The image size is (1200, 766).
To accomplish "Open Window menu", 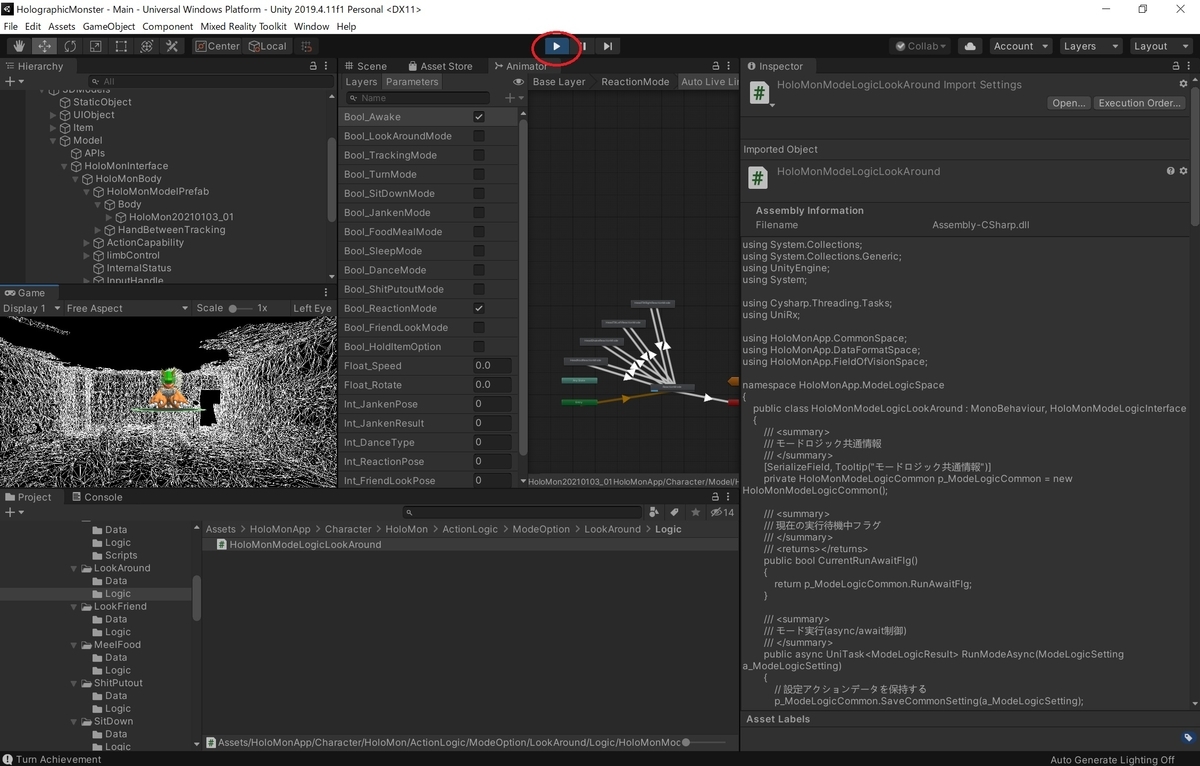I will coord(312,26).
